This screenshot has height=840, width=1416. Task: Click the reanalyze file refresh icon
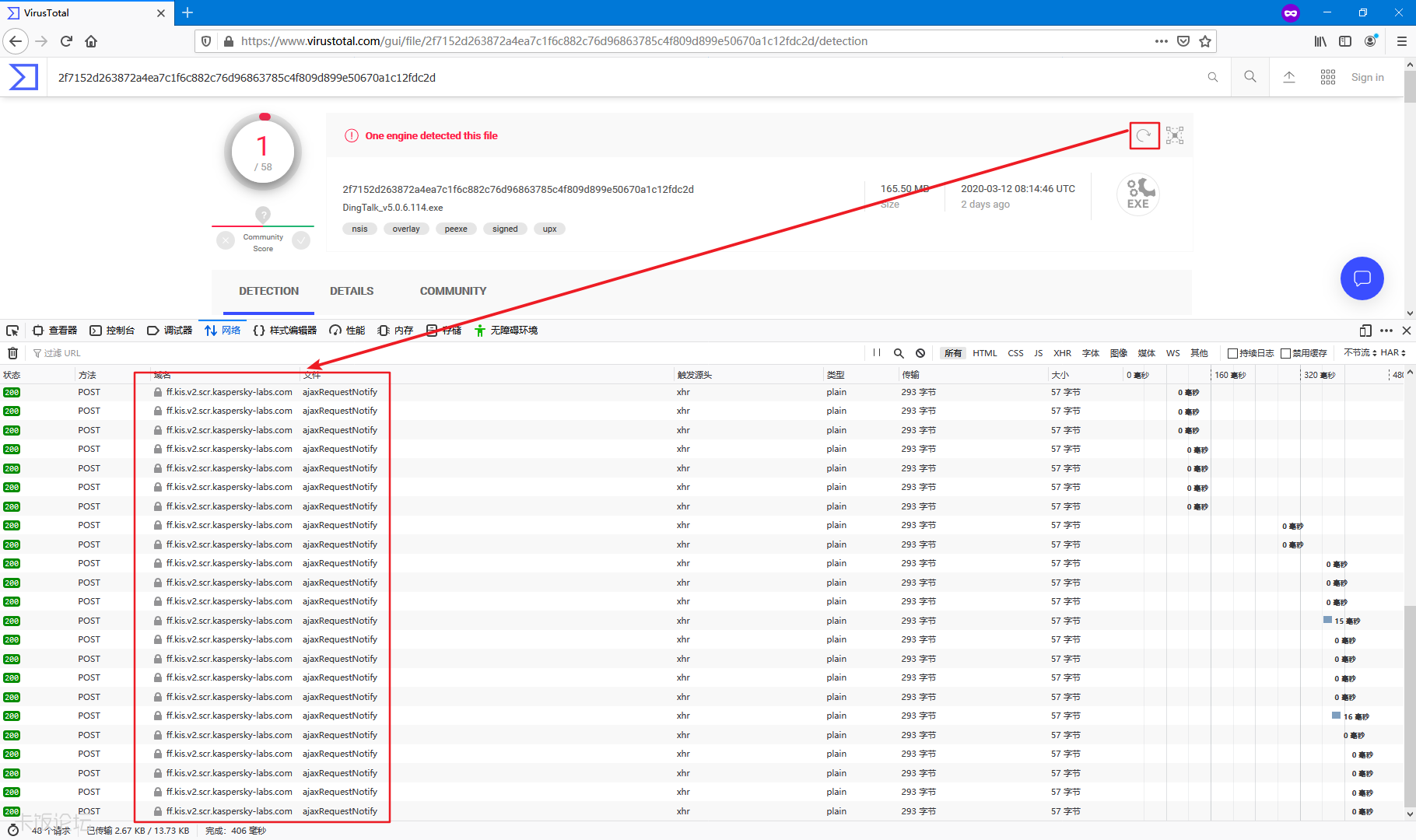point(1144,135)
